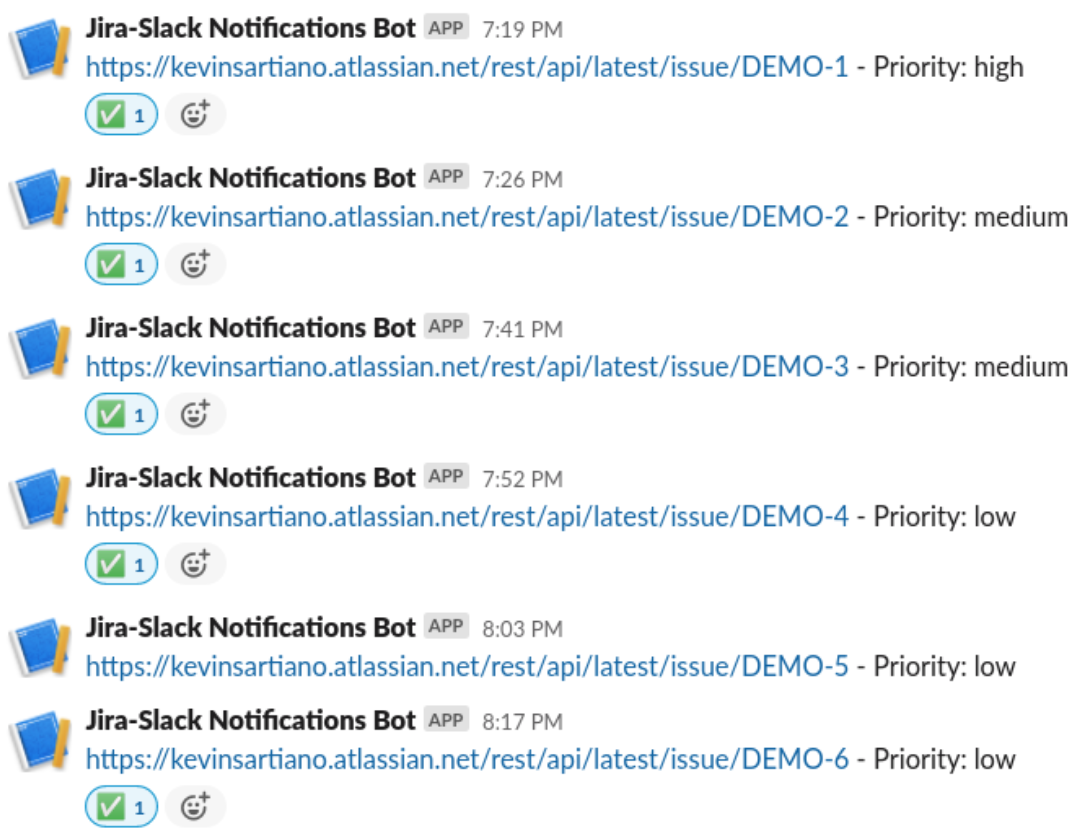Add a reaction to the DEMO-3 message
1077x832 pixels.
tap(196, 415)
